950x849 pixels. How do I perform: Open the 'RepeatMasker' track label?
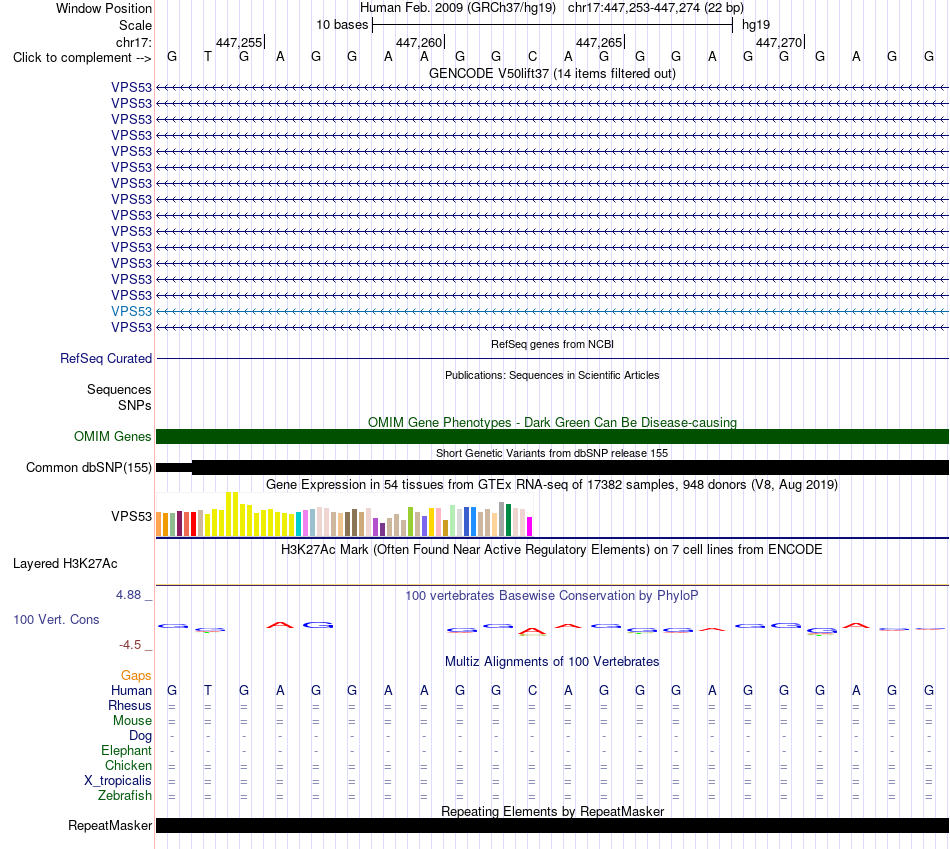coord(110,825)
